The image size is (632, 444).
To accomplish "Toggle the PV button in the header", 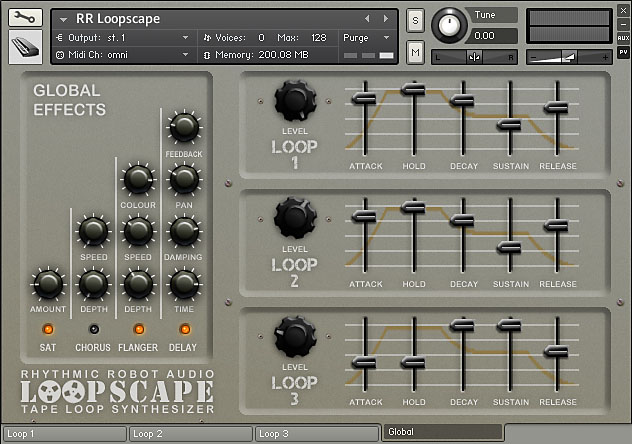I will click(x=623, y=52).
